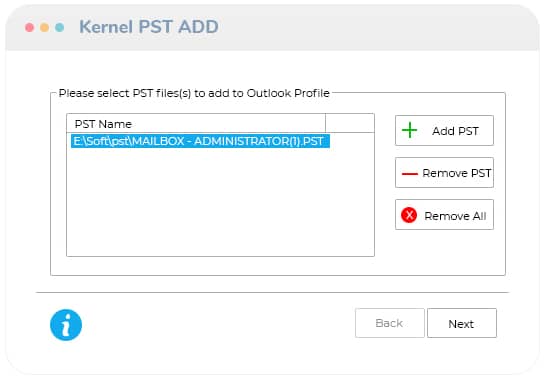Click the blank column header beside PST Name
The width and height of the screenshot is (545, 380).
point(350,123)
